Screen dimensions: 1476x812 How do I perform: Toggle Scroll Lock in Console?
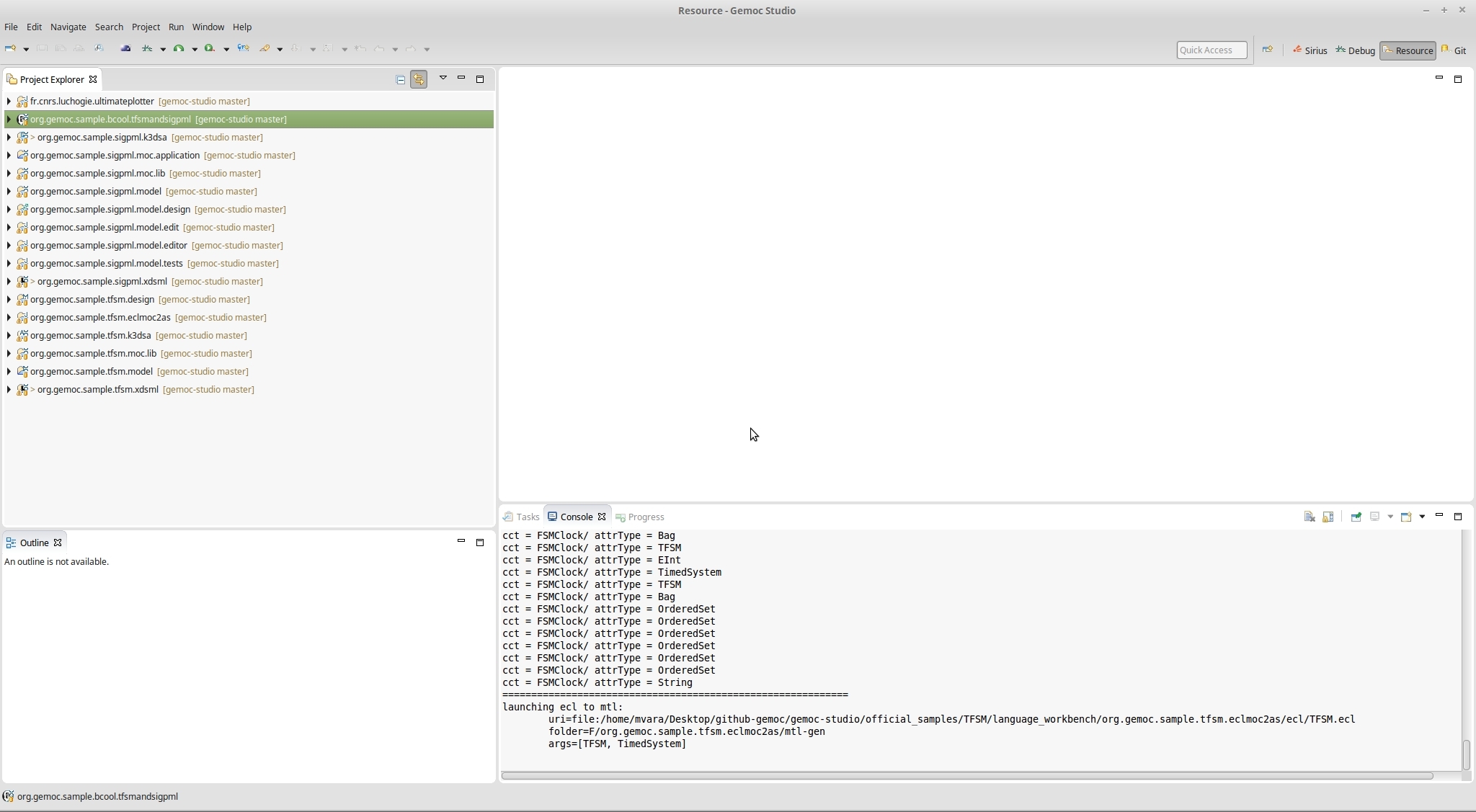tap(1328, 517)
